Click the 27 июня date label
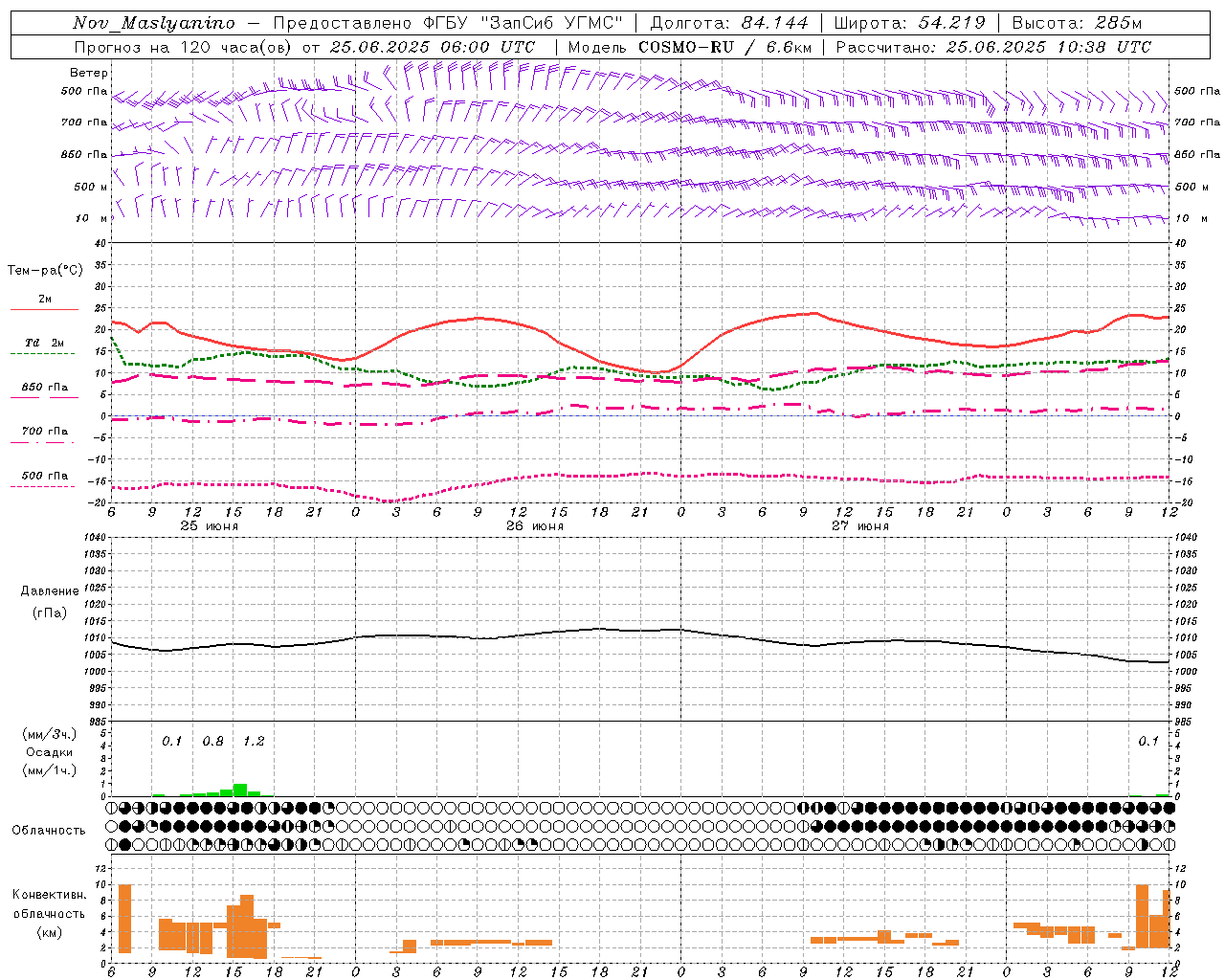Viewport: 1225px width, 980px height. tap(860, 526)
